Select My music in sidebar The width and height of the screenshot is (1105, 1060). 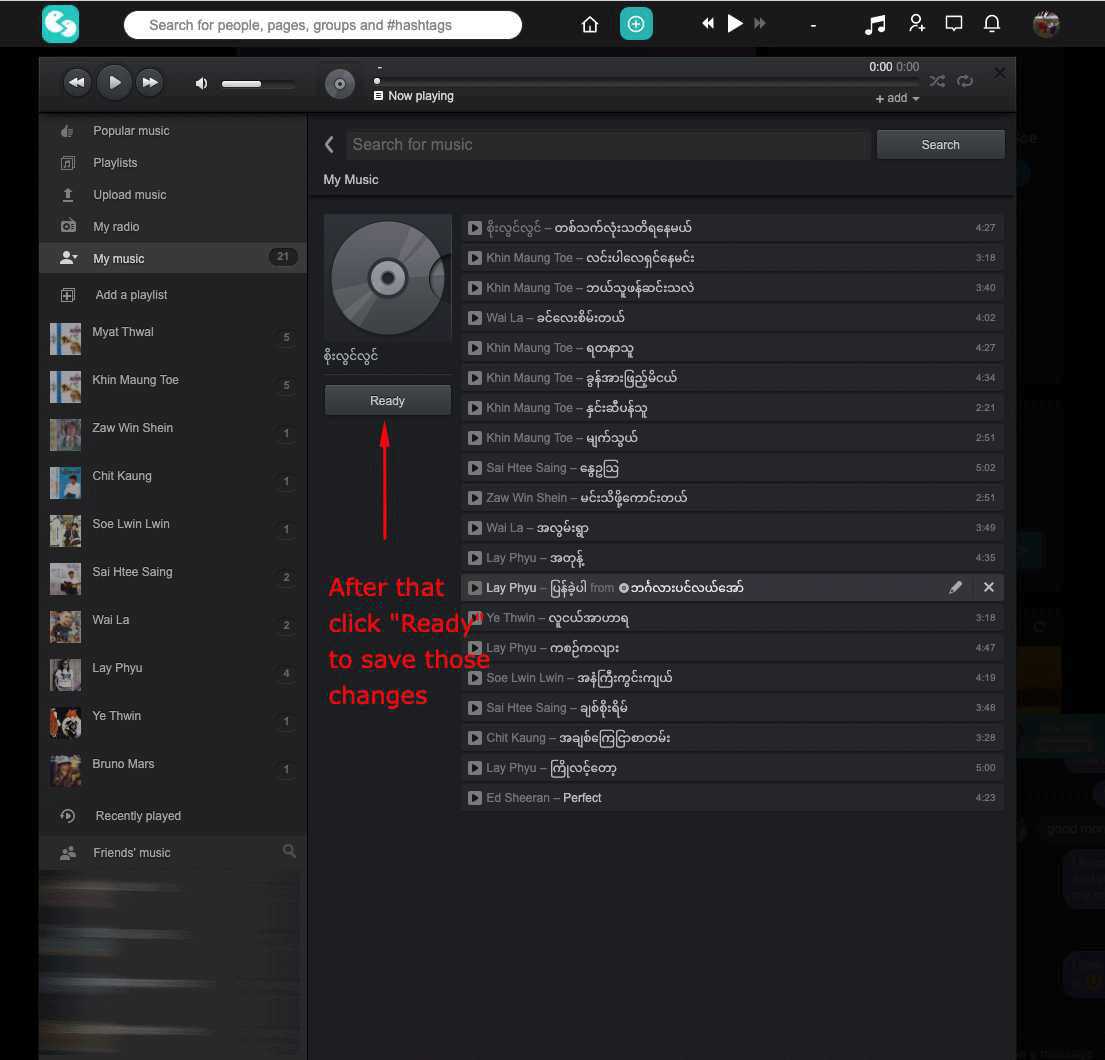coord(173,258)
